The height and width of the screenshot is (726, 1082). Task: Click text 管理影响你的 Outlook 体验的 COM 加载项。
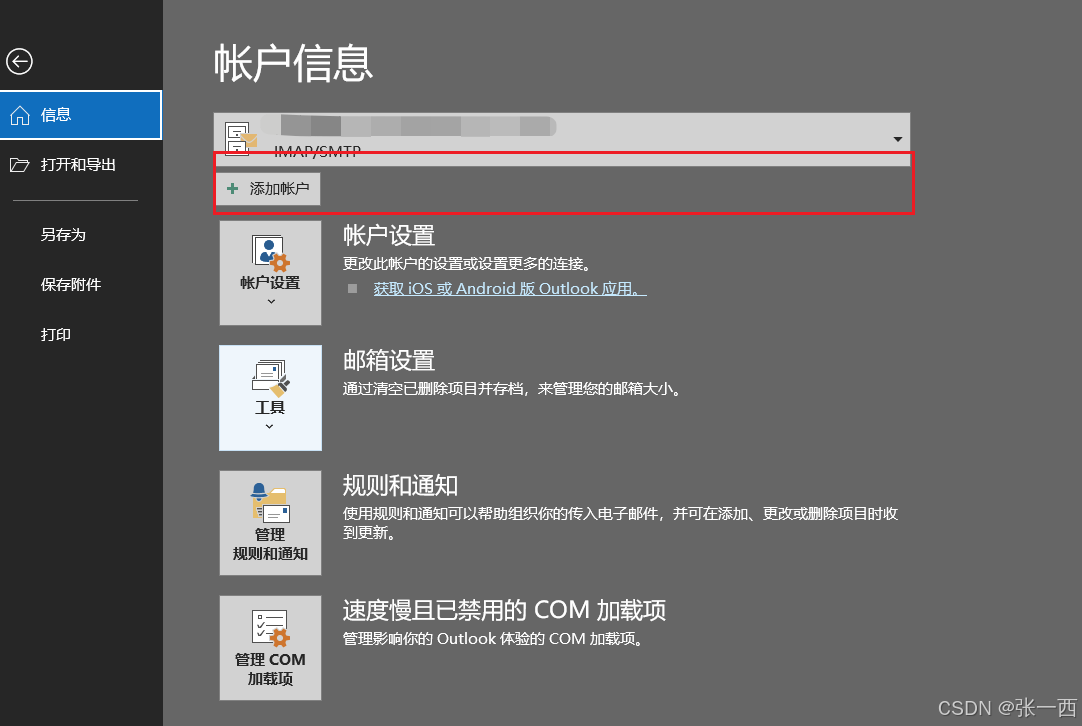point(493,639)
